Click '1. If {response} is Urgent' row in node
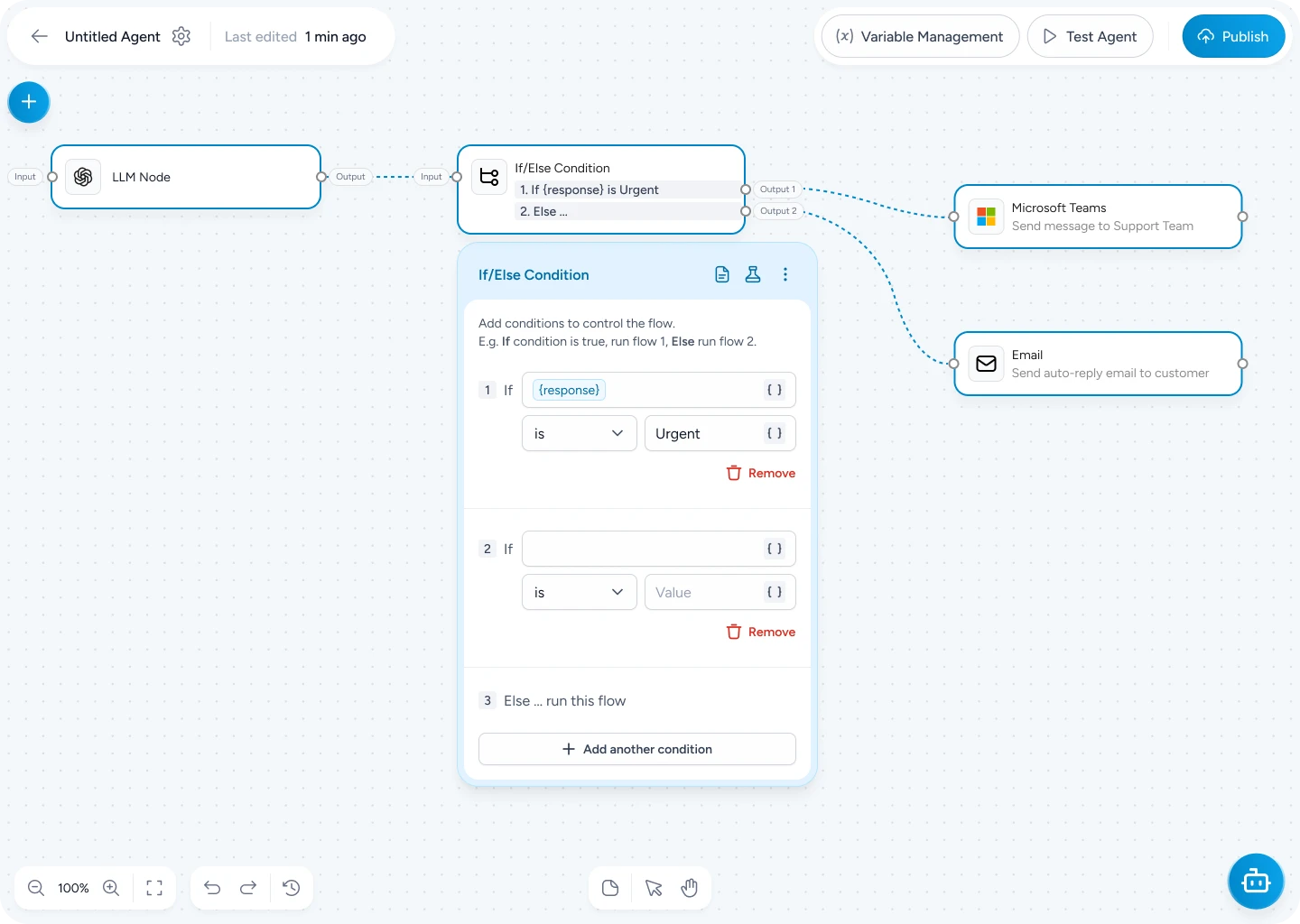The height and width of the screenshot is (924, 1300). click(628, 189)
